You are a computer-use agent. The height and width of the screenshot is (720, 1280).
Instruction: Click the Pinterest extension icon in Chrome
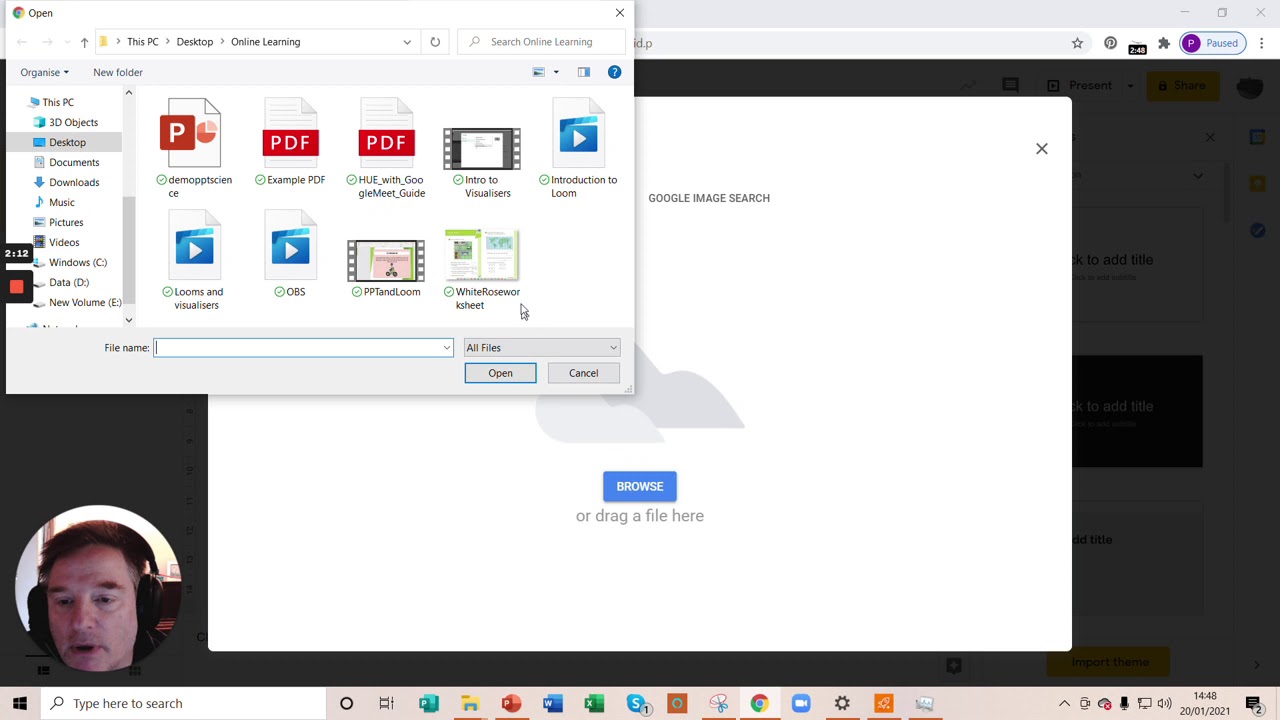click(x=1110, y=43)
